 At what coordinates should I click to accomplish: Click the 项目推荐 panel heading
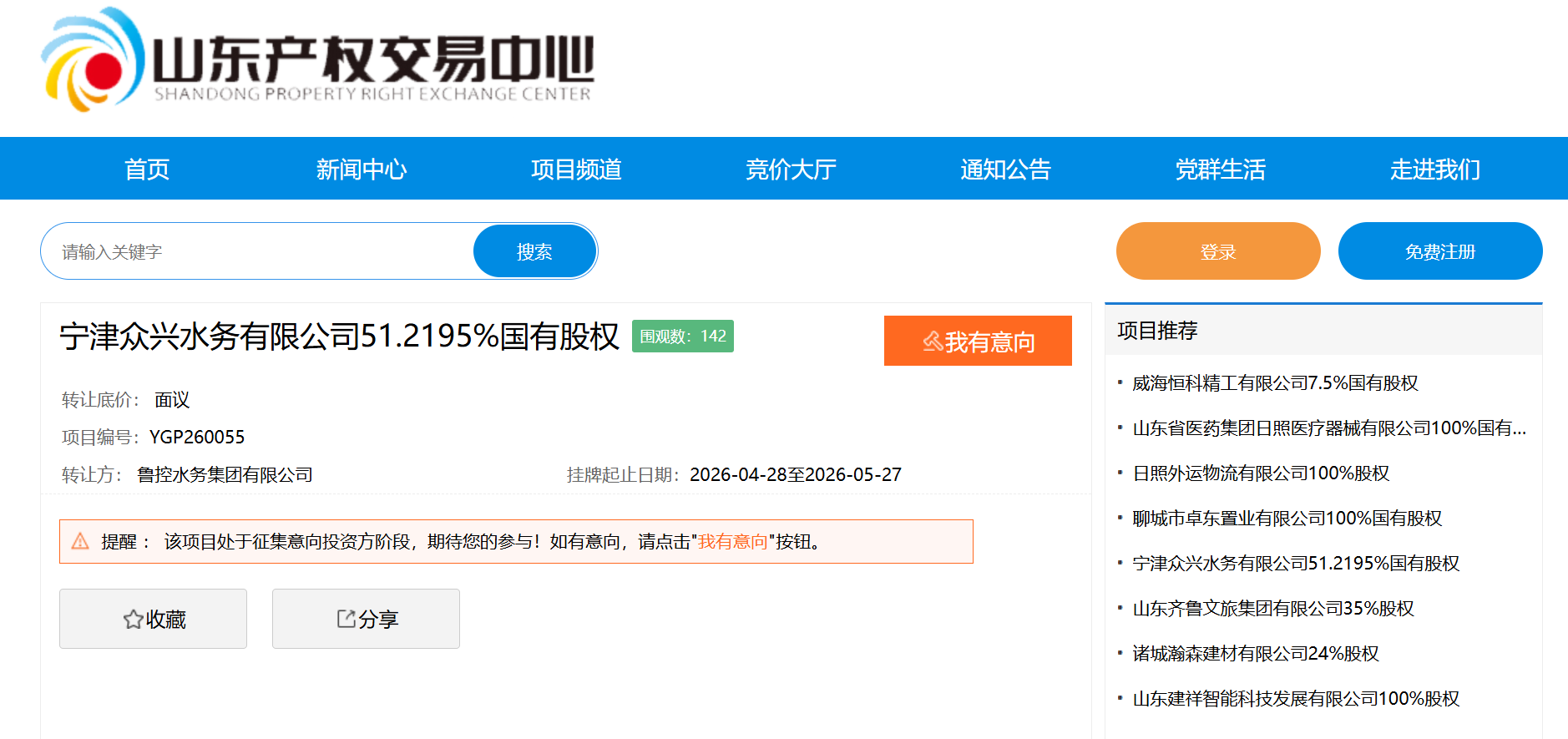click(1157, 331)
